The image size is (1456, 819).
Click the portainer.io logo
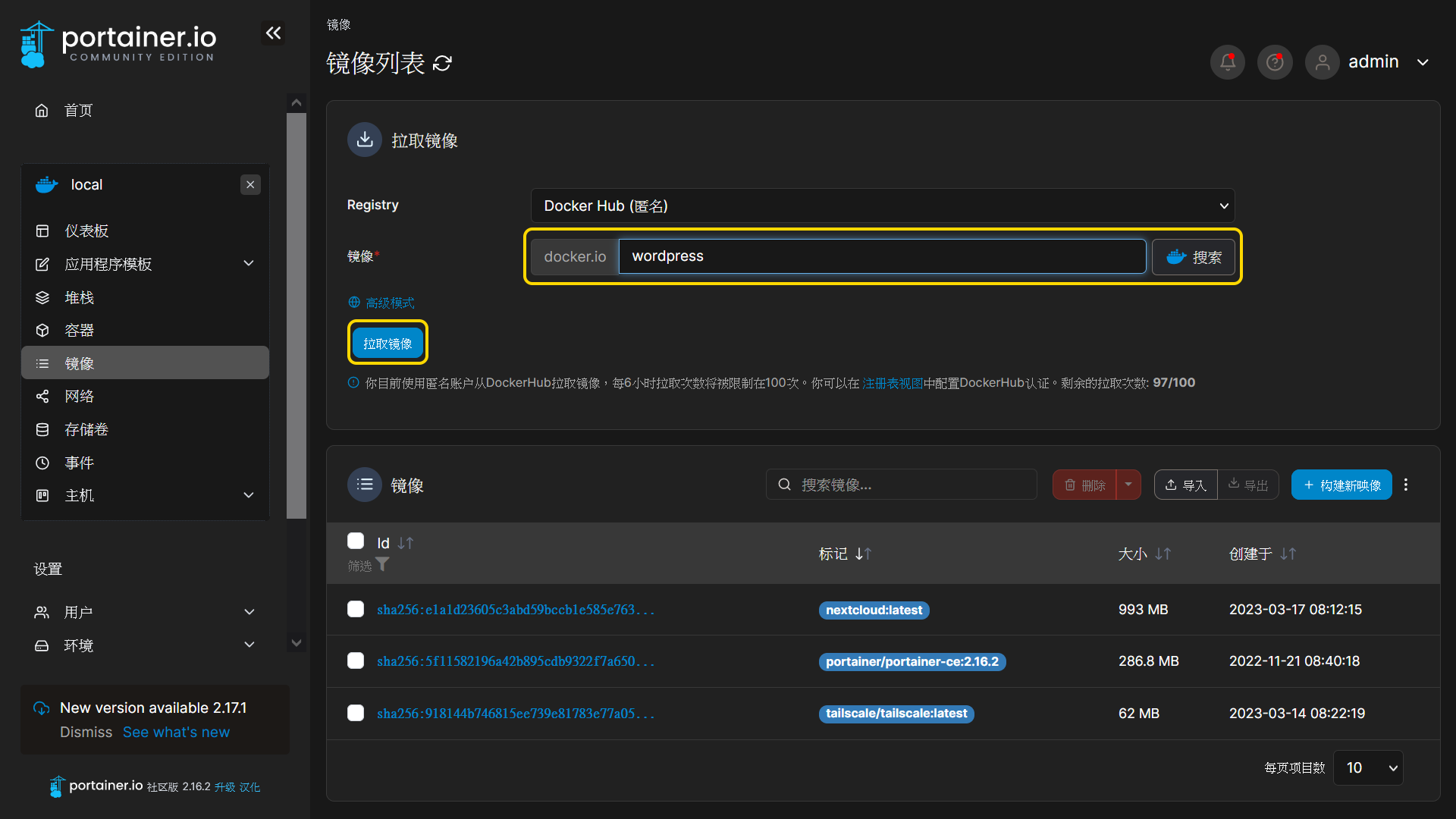click(118, 43)
